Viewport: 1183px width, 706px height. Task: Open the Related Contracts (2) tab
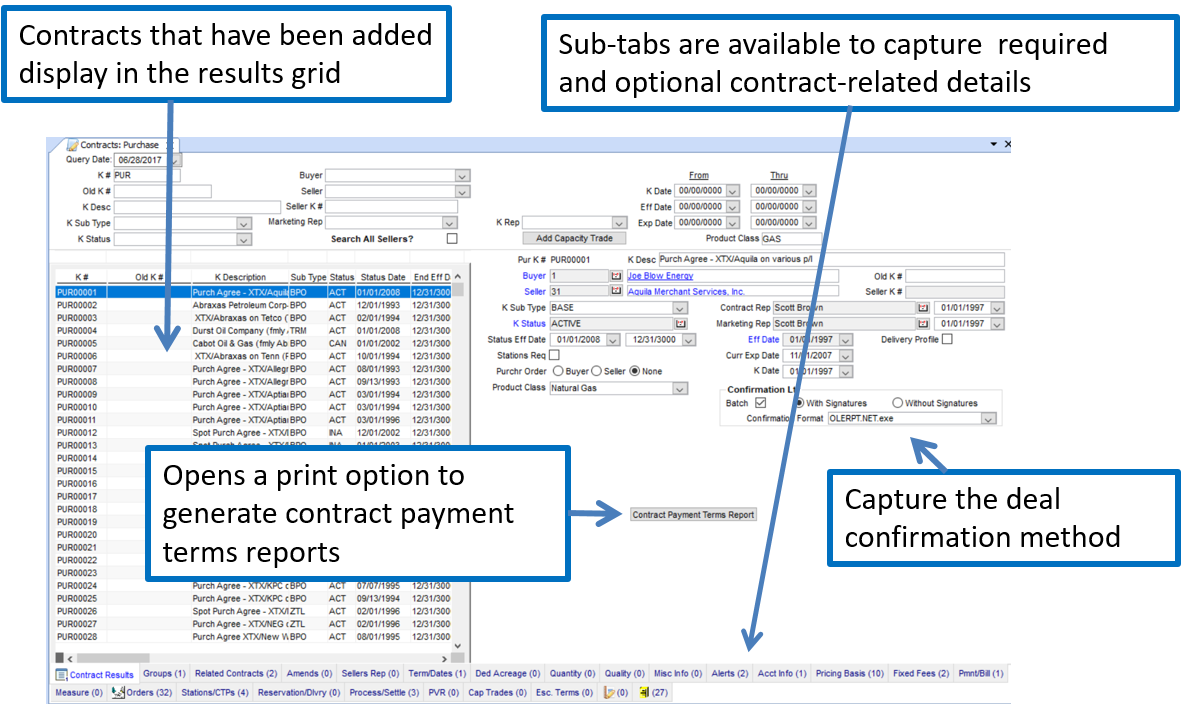coord(236,674)
